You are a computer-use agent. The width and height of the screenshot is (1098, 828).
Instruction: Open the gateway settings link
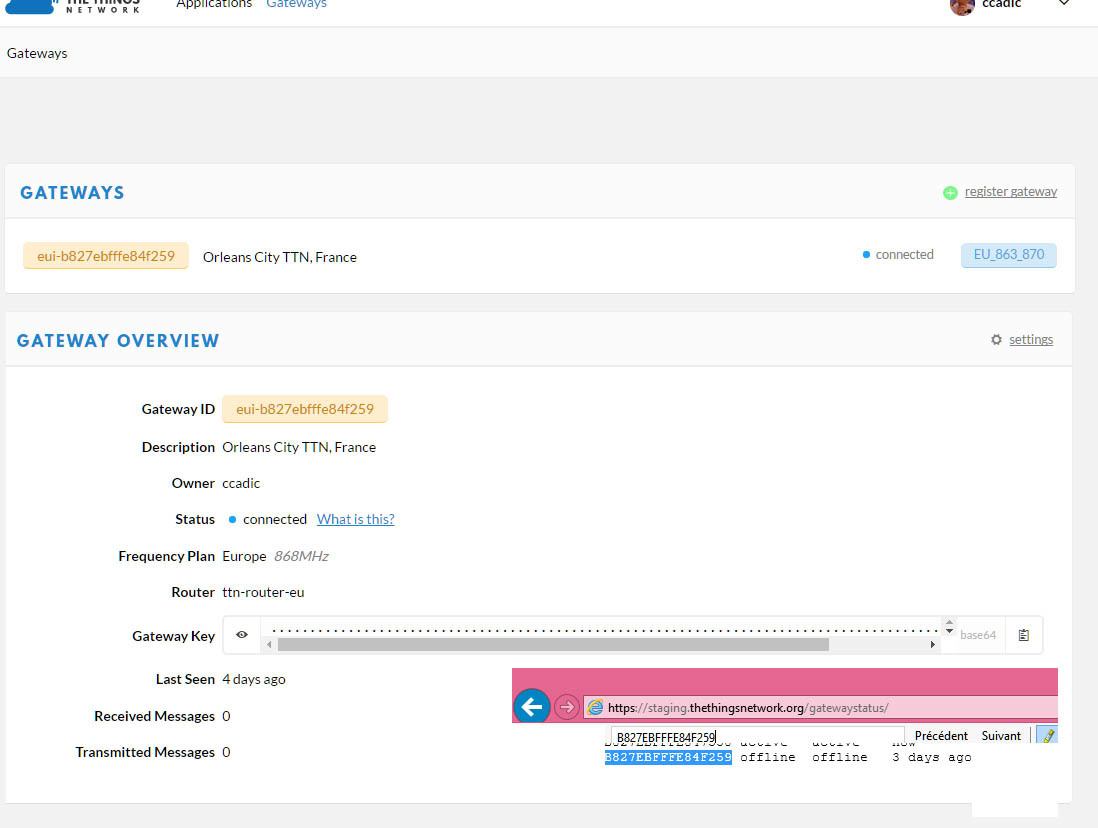1031,340
